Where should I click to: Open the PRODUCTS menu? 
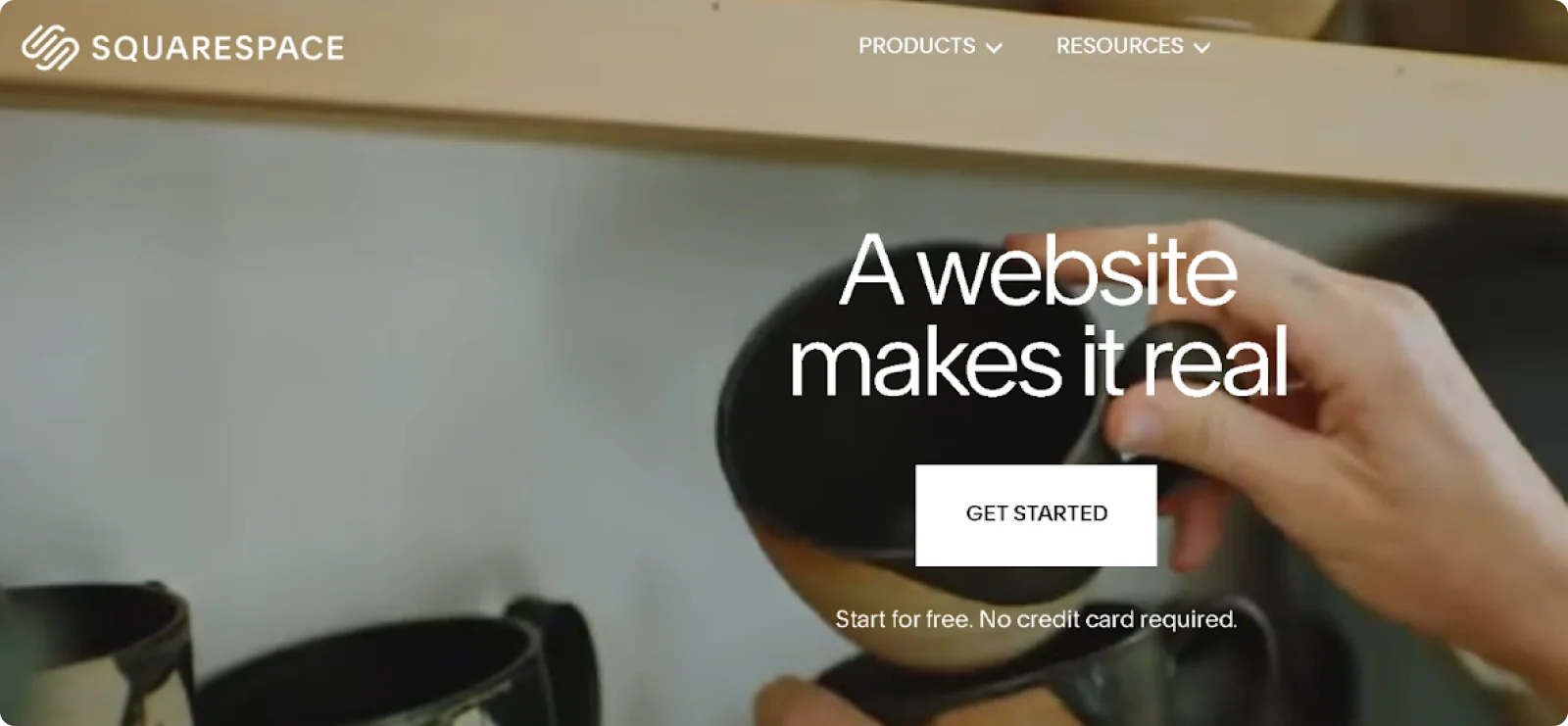coord(917,46)
